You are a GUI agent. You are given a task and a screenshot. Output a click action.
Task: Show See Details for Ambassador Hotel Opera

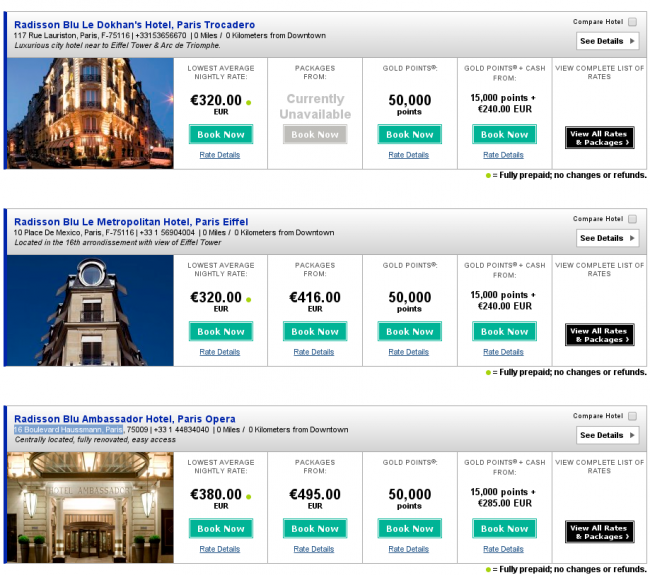tap(606, 435)
